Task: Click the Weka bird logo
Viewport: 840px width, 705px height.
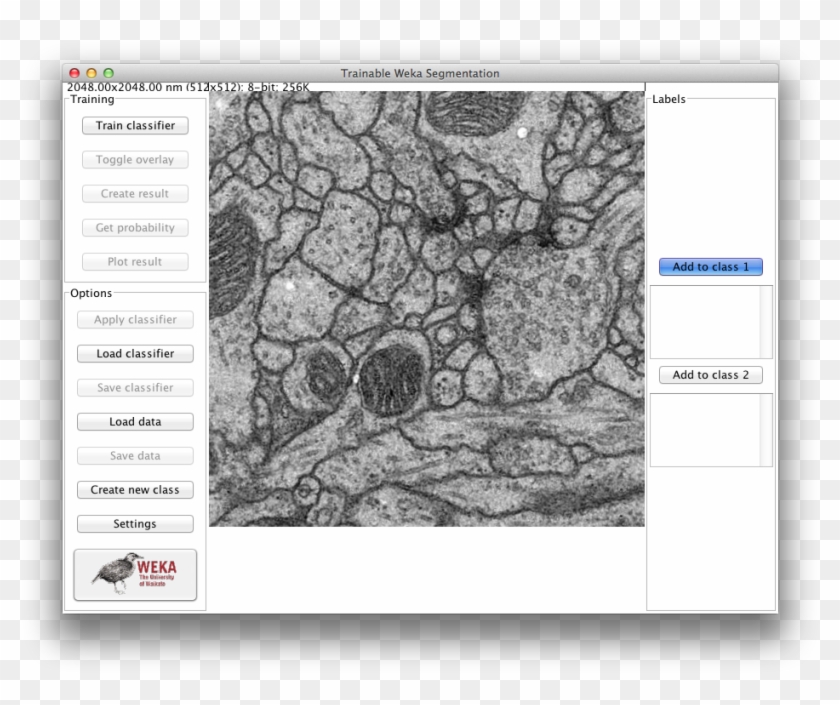Action: (134, 573)
